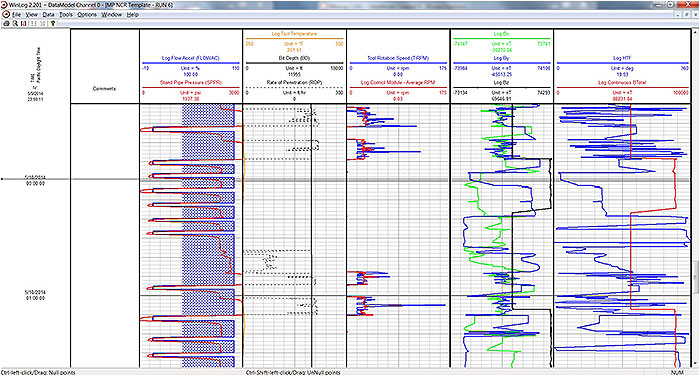Image resolution: width=700 pixels, height=376 pixels.
Task: Restore the inner document window
Action: [x=686, y=15]
